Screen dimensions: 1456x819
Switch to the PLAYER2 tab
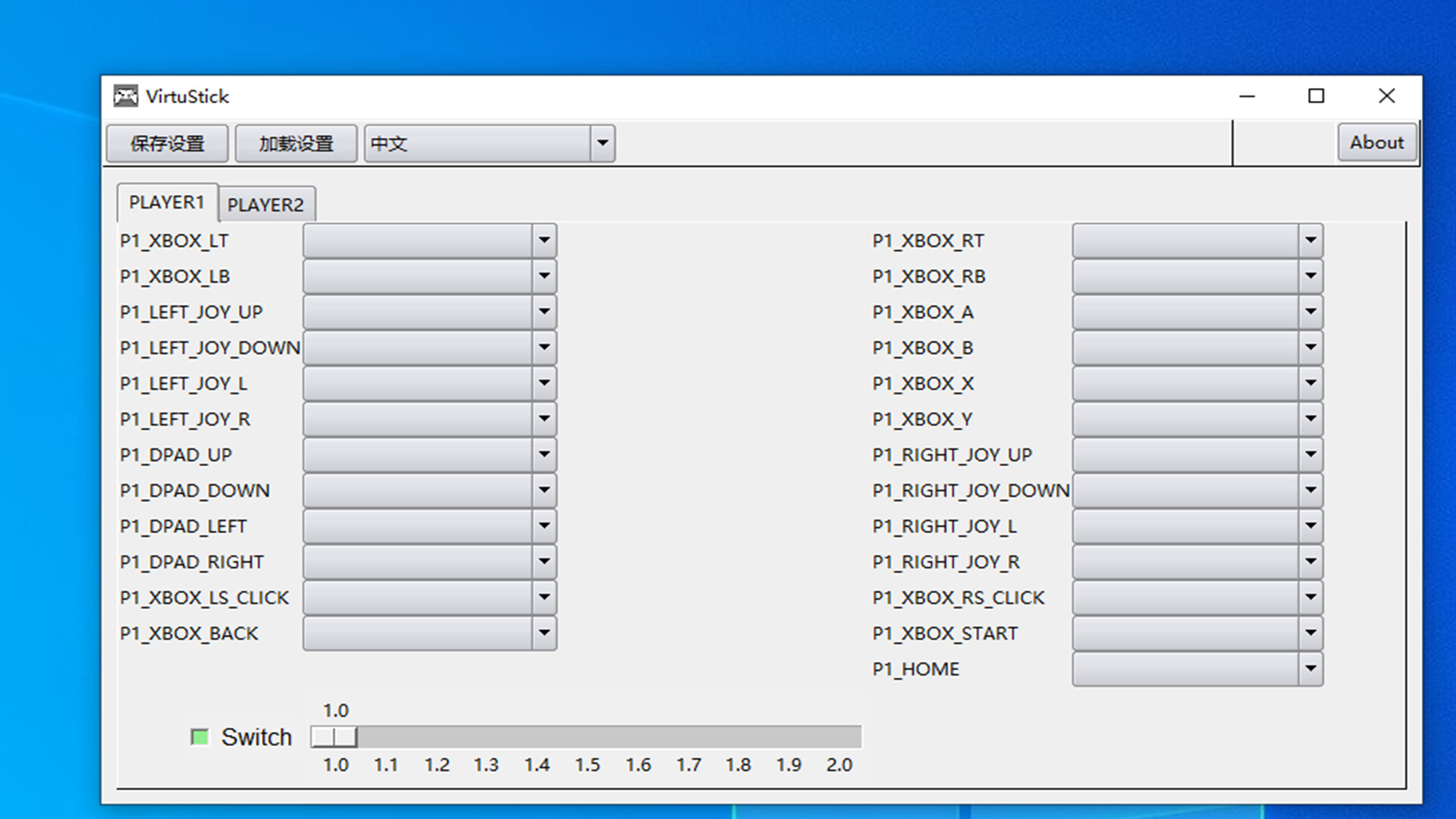point(267,203)
